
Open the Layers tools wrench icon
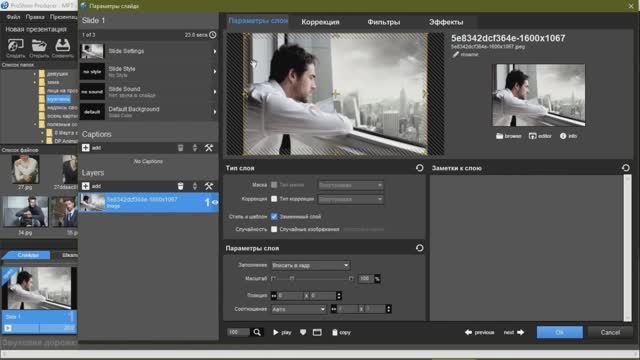pyautogui.click(x=209, y=186)
